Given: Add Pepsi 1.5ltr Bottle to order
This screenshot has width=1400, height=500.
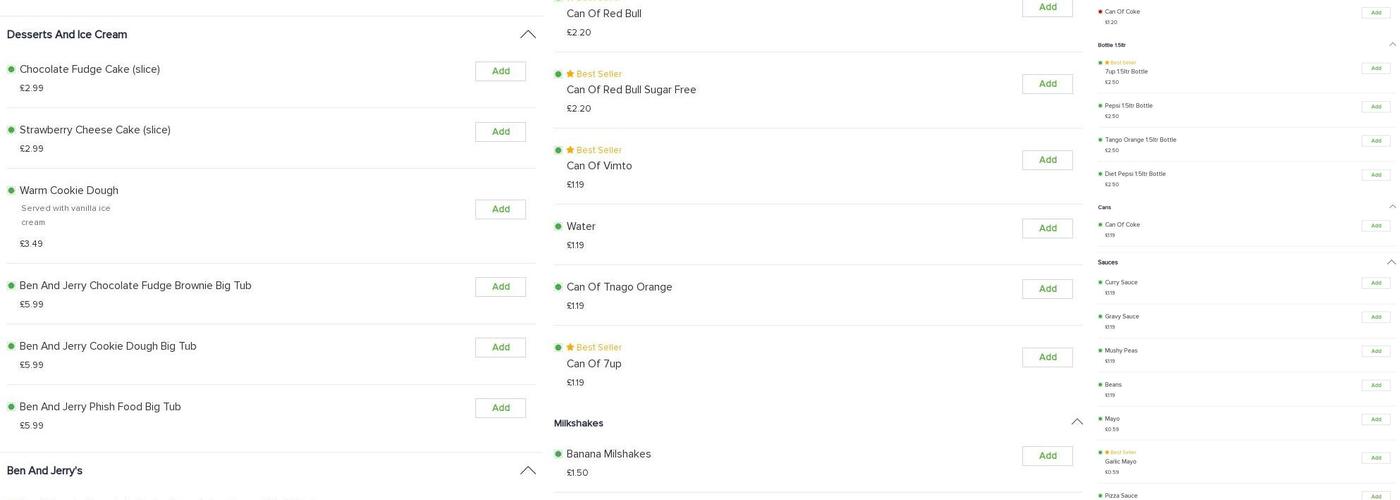Looking at the screenshot, I should click(x=1375, y=107).
